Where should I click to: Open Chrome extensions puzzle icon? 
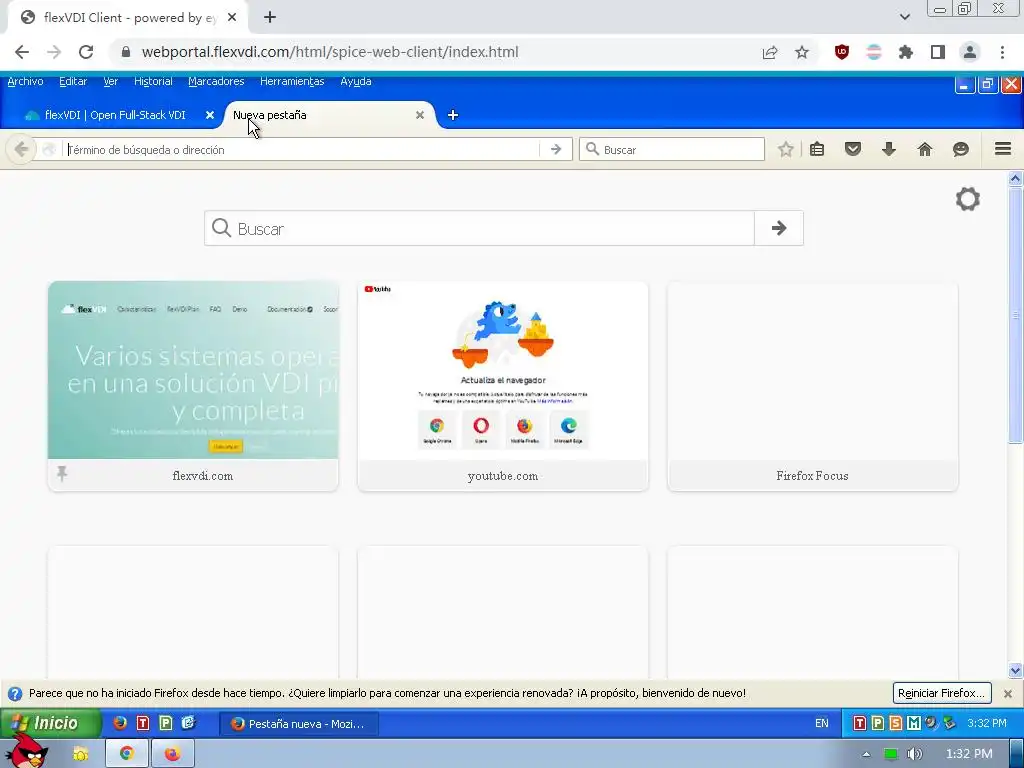[x=906, y=52]
